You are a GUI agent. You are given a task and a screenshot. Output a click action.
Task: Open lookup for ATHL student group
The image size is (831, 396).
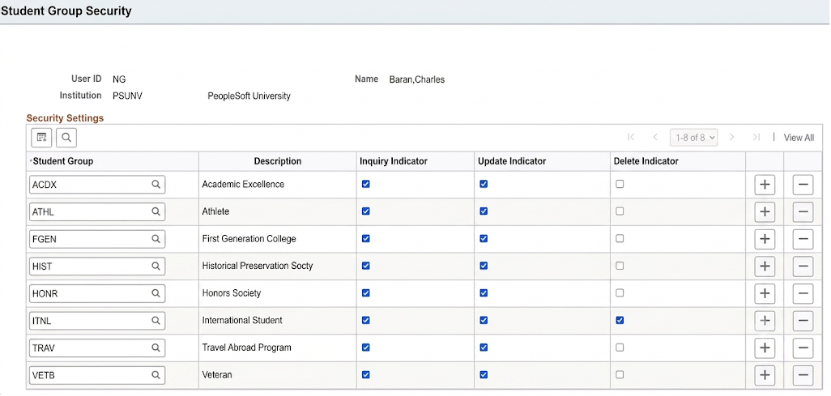tap(156, 212)
